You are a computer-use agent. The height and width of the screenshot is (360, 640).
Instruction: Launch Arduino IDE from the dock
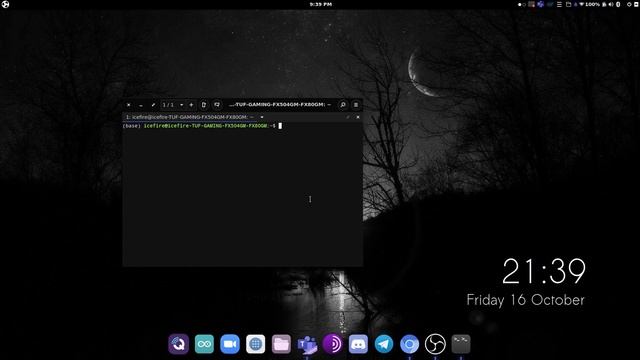pyautogui.click(x=204, y=344)
